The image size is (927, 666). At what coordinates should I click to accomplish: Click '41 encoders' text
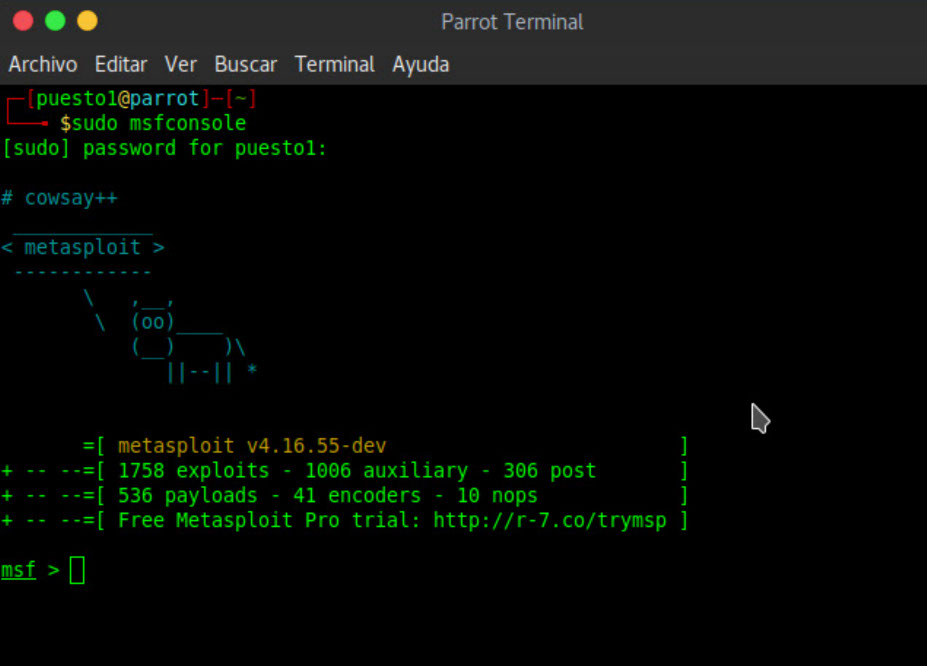tap(357, 496)
